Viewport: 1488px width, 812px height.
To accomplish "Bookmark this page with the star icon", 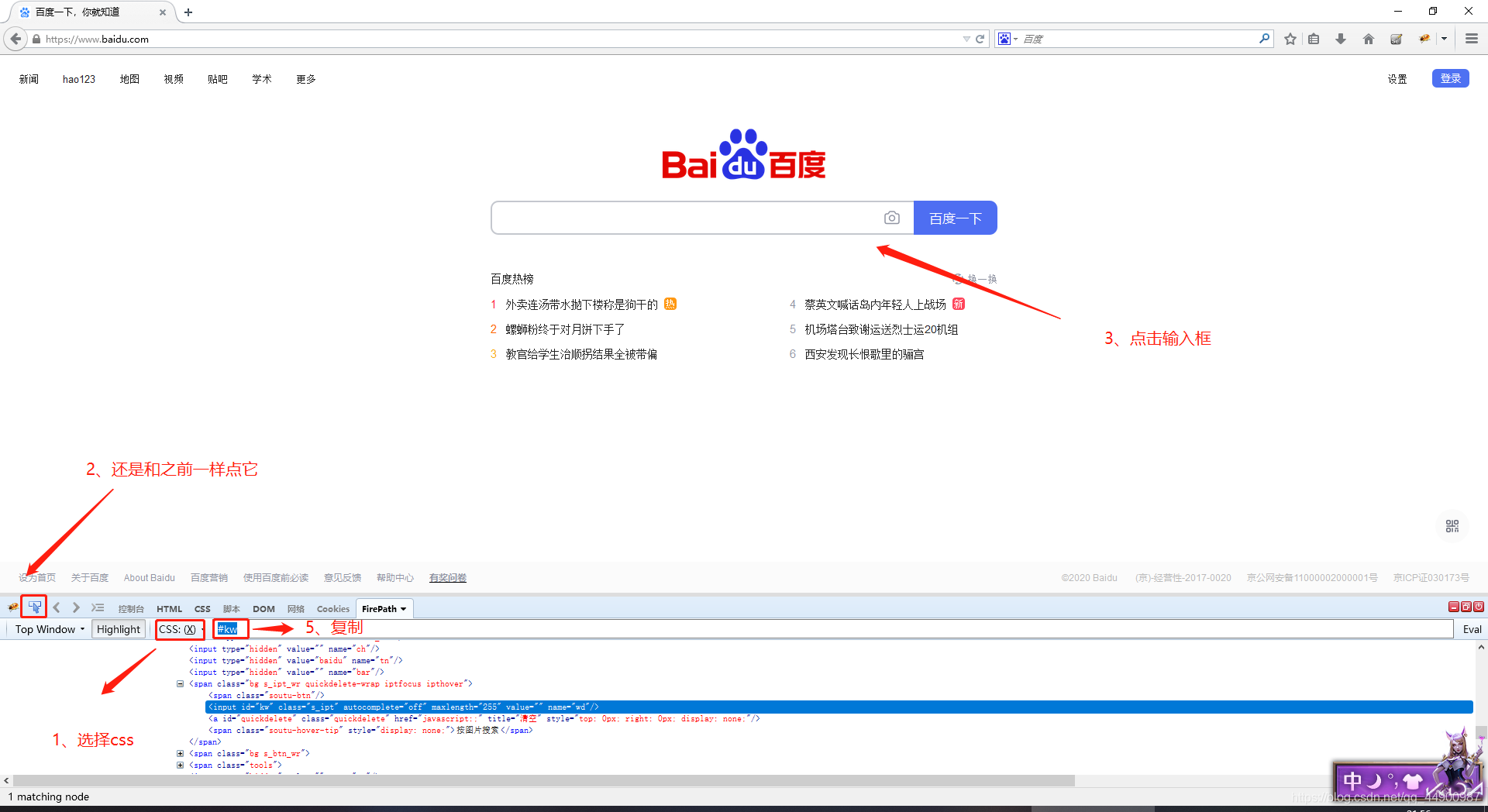I will pos(1290,39).
